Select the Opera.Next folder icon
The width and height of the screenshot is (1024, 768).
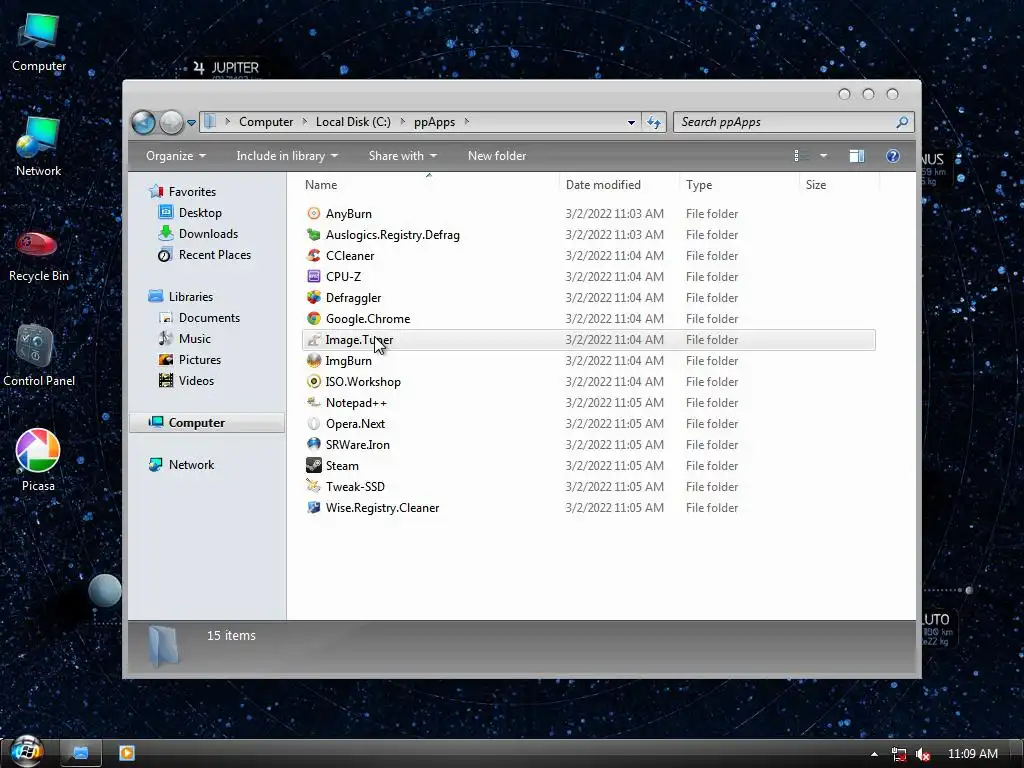point(313,423)
